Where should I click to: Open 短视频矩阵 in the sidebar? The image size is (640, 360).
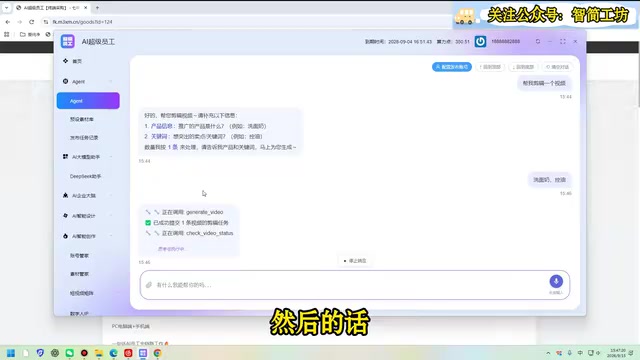pos(81,293)
